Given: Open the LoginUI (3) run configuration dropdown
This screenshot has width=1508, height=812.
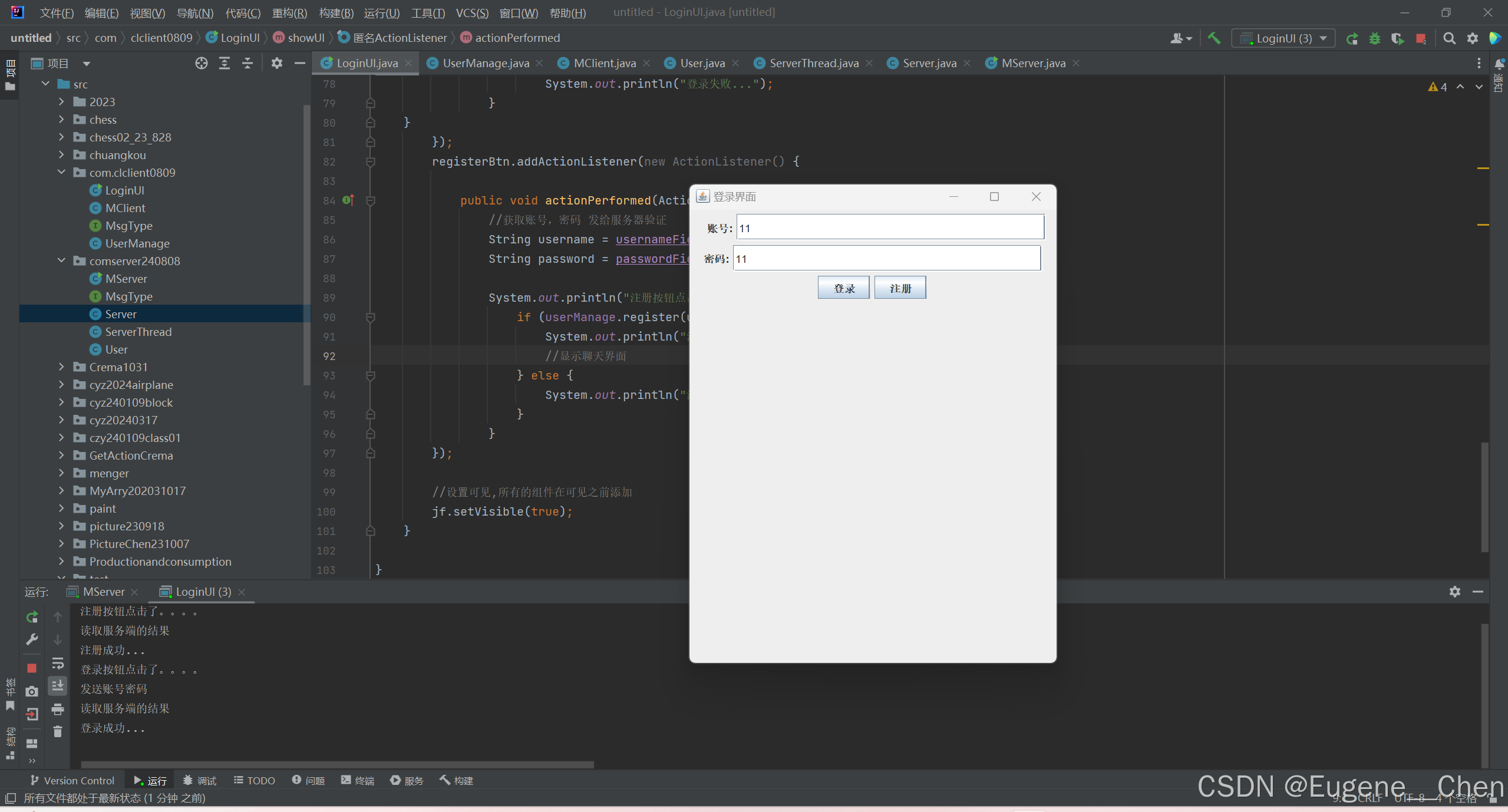Looking at the screenshot, I should 1283,38.
